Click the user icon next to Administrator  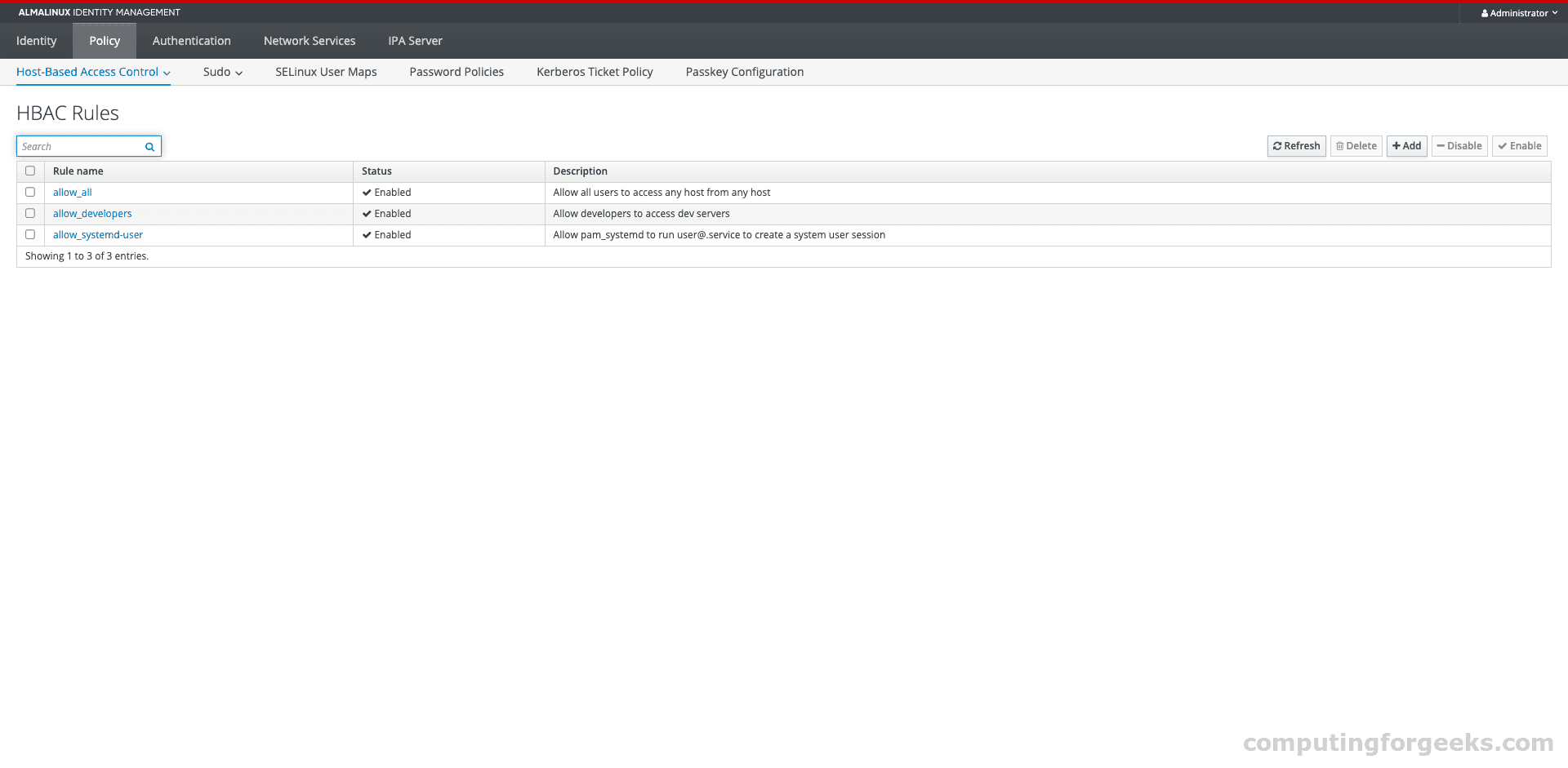point(1484,12)
